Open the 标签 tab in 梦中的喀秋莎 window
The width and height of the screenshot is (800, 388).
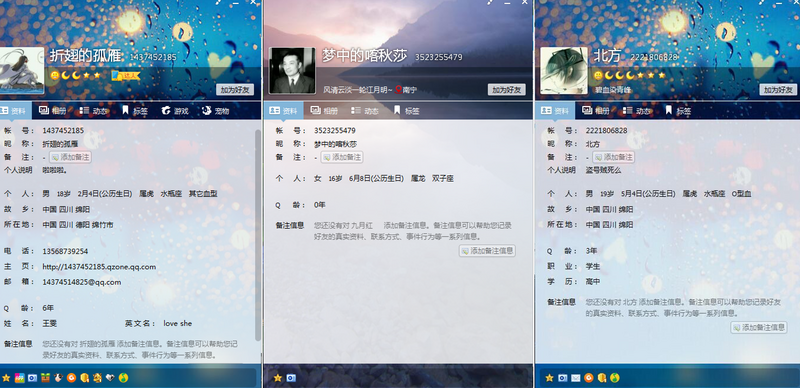407,110
